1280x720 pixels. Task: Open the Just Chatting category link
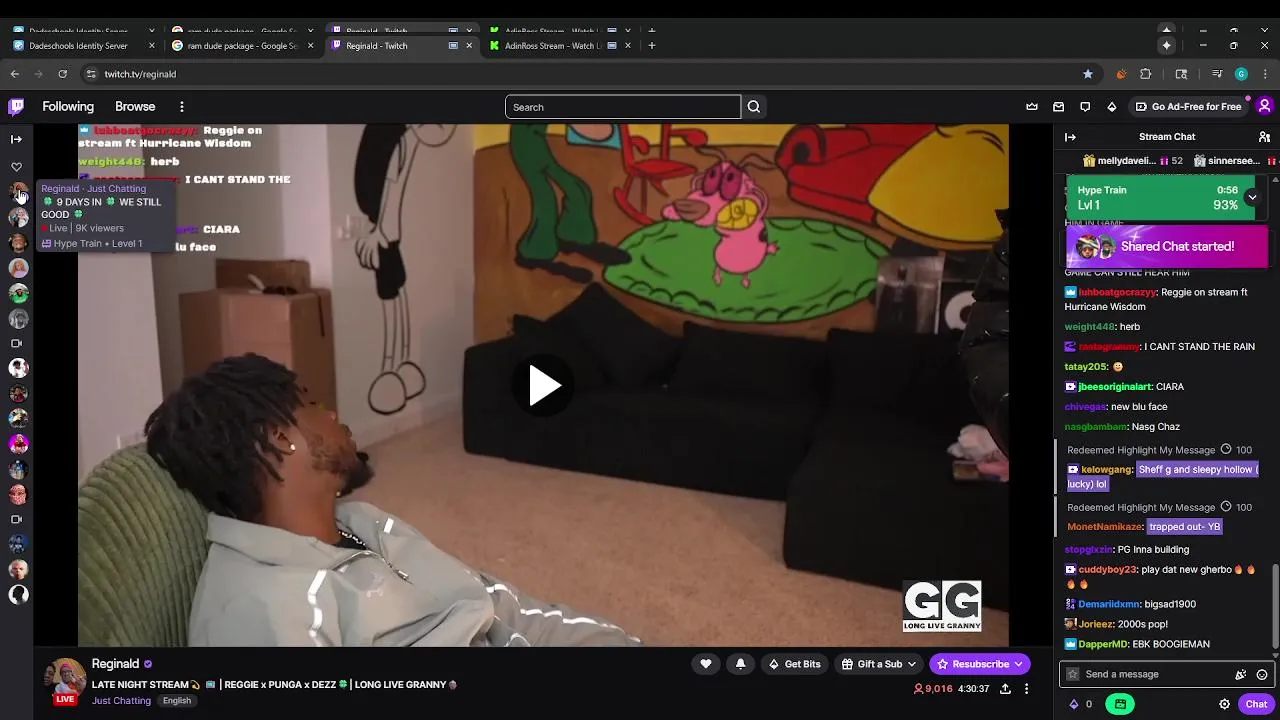pos(121,701)
